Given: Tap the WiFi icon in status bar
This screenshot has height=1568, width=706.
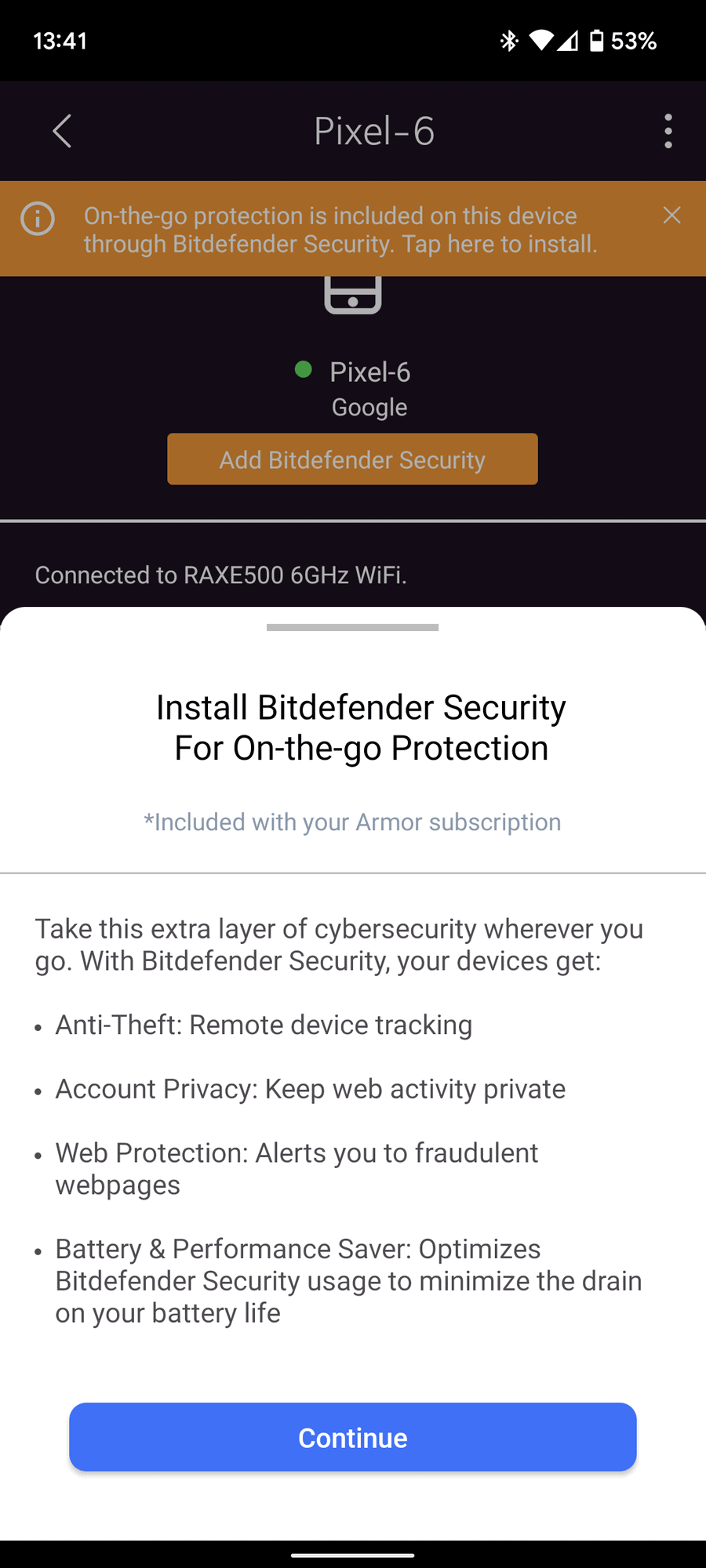Looking at the screenshot, I should pos(540,41).
